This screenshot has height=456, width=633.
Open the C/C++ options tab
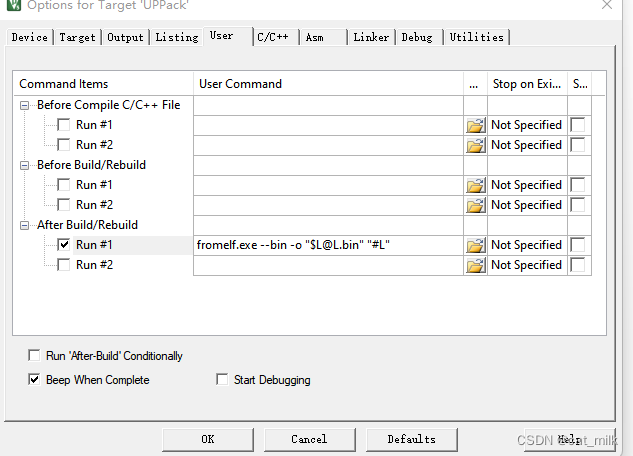pos(273,37)
